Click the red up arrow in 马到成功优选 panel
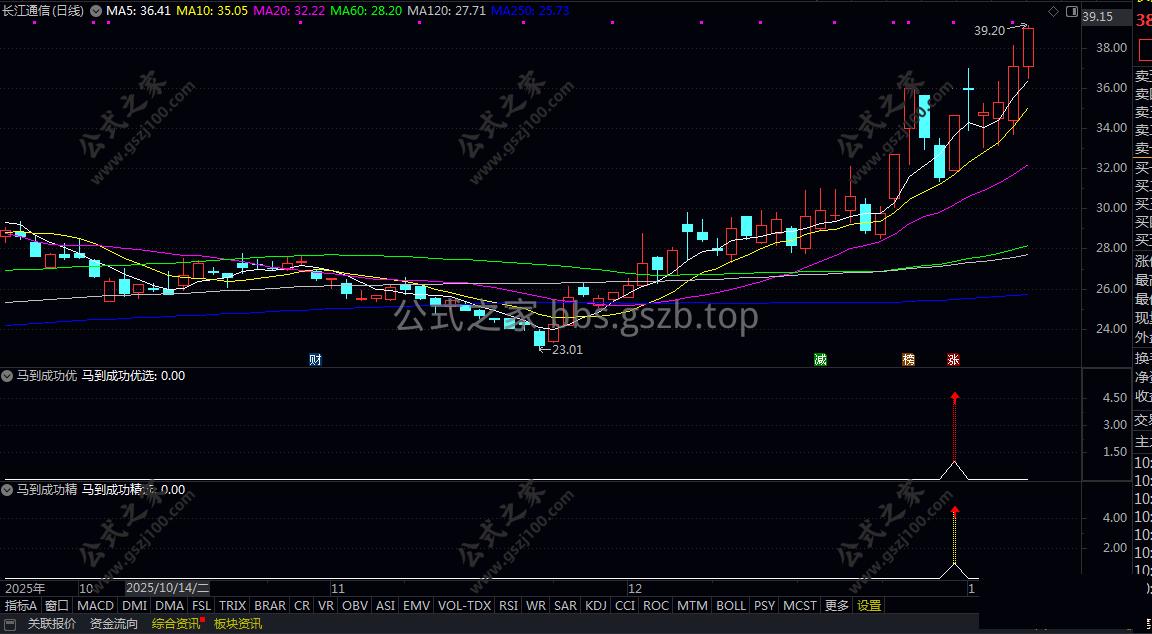 point(954,397)
